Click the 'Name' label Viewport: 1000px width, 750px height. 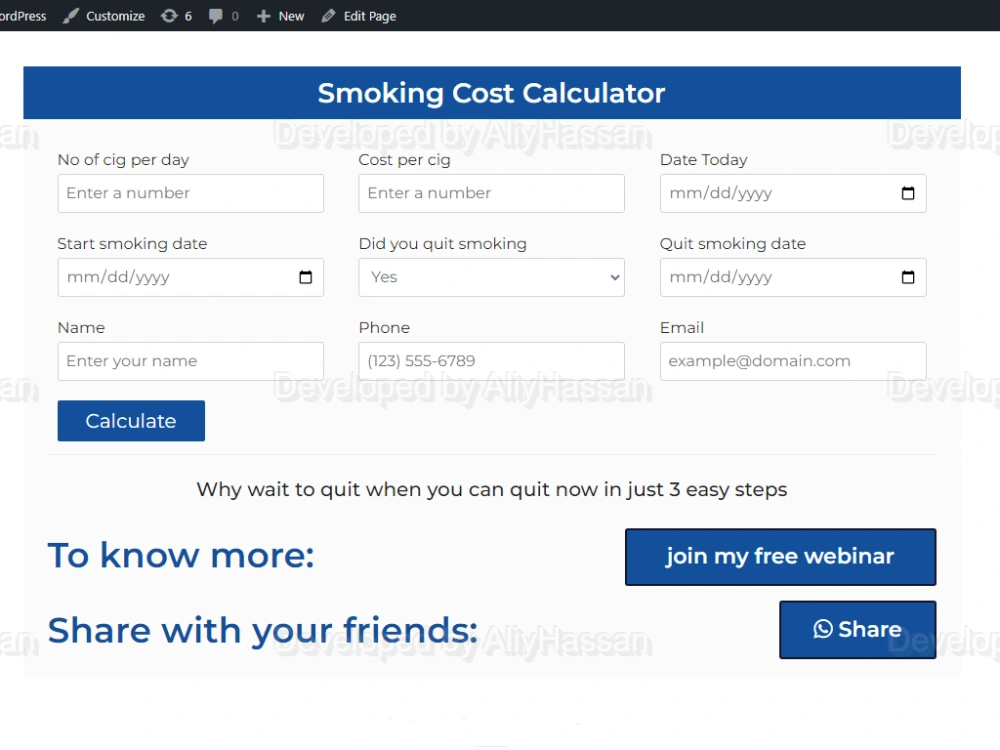[x=81, y=328]
